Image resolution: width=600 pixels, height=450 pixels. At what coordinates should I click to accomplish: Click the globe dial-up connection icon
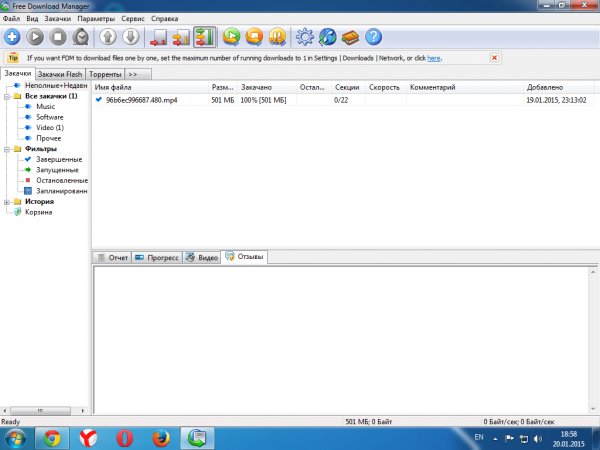click(x=328, y=37)
